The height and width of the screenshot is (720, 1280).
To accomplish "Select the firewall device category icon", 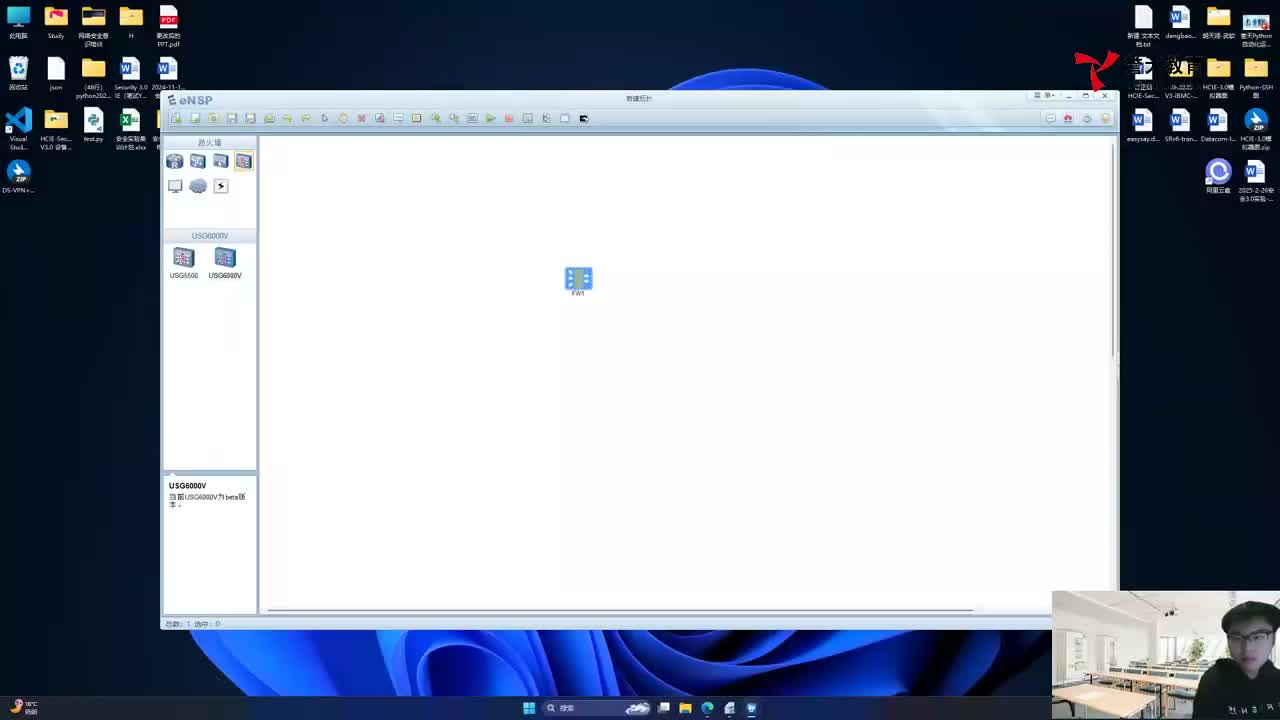I will pos(244,161).
